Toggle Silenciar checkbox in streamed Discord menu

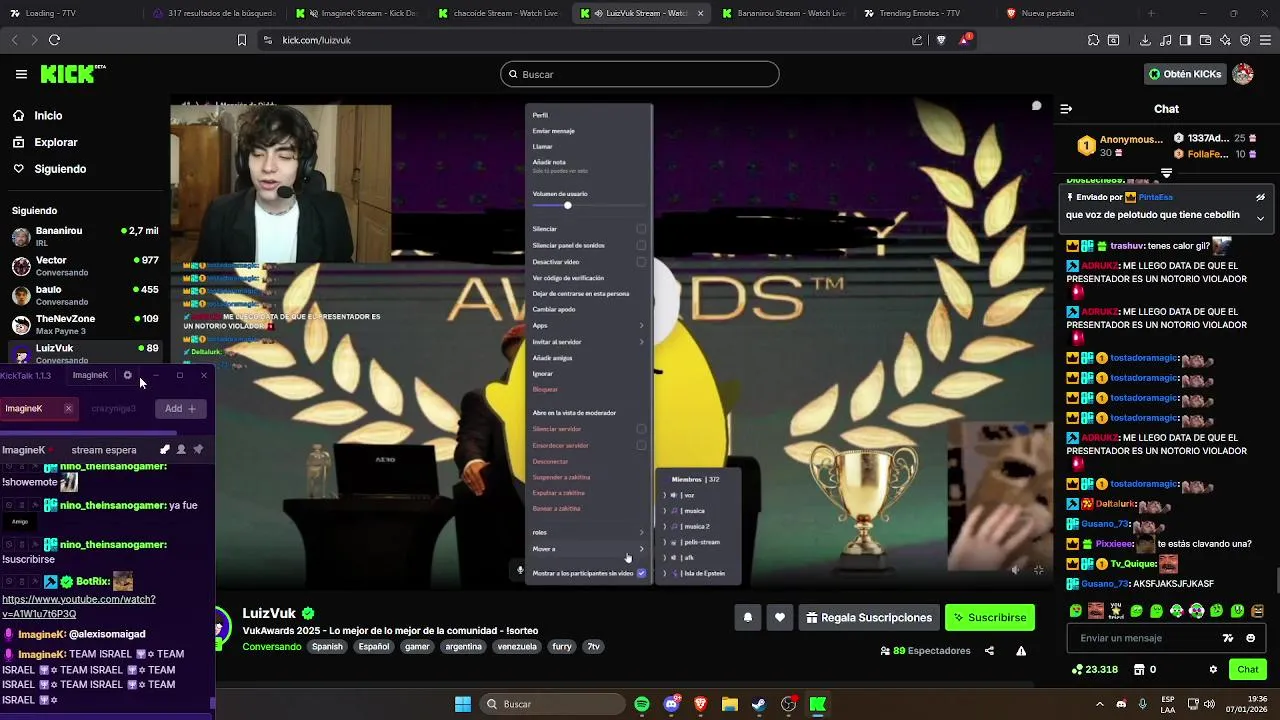coord(641,229)
